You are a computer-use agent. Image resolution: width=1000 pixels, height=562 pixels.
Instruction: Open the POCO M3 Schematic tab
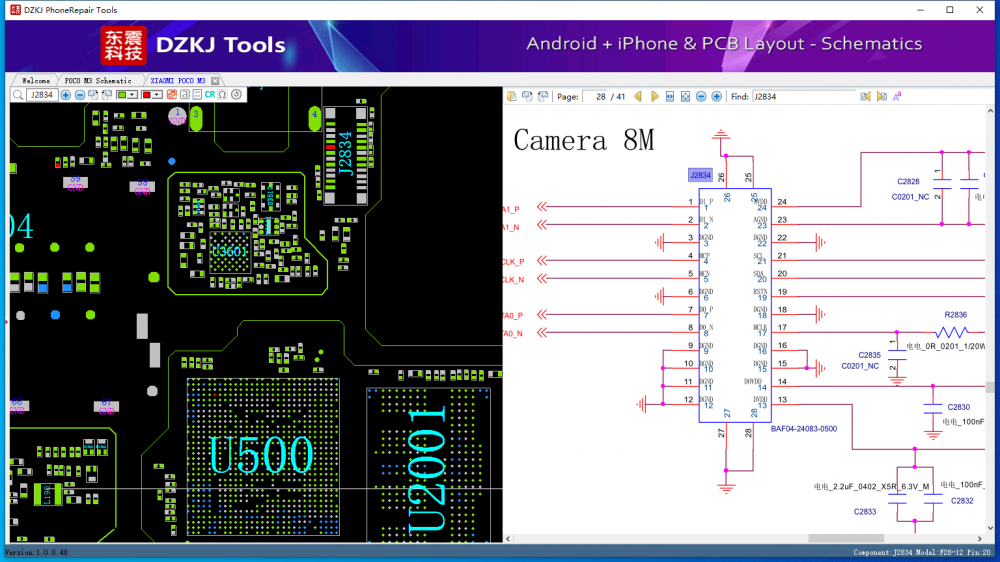point(97,80)
